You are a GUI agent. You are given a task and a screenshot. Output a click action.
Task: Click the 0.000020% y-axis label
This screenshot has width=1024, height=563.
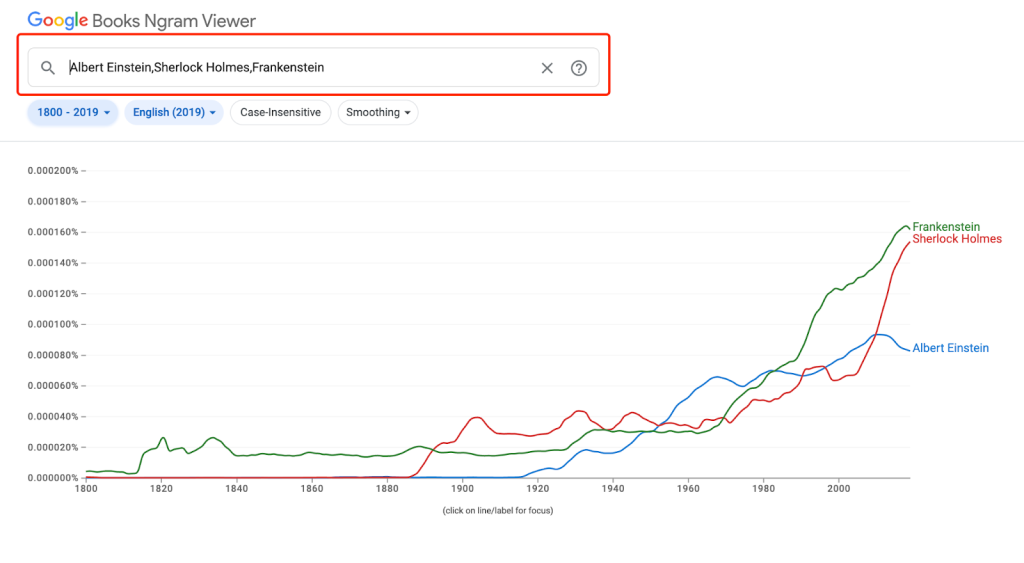(53, 447)
